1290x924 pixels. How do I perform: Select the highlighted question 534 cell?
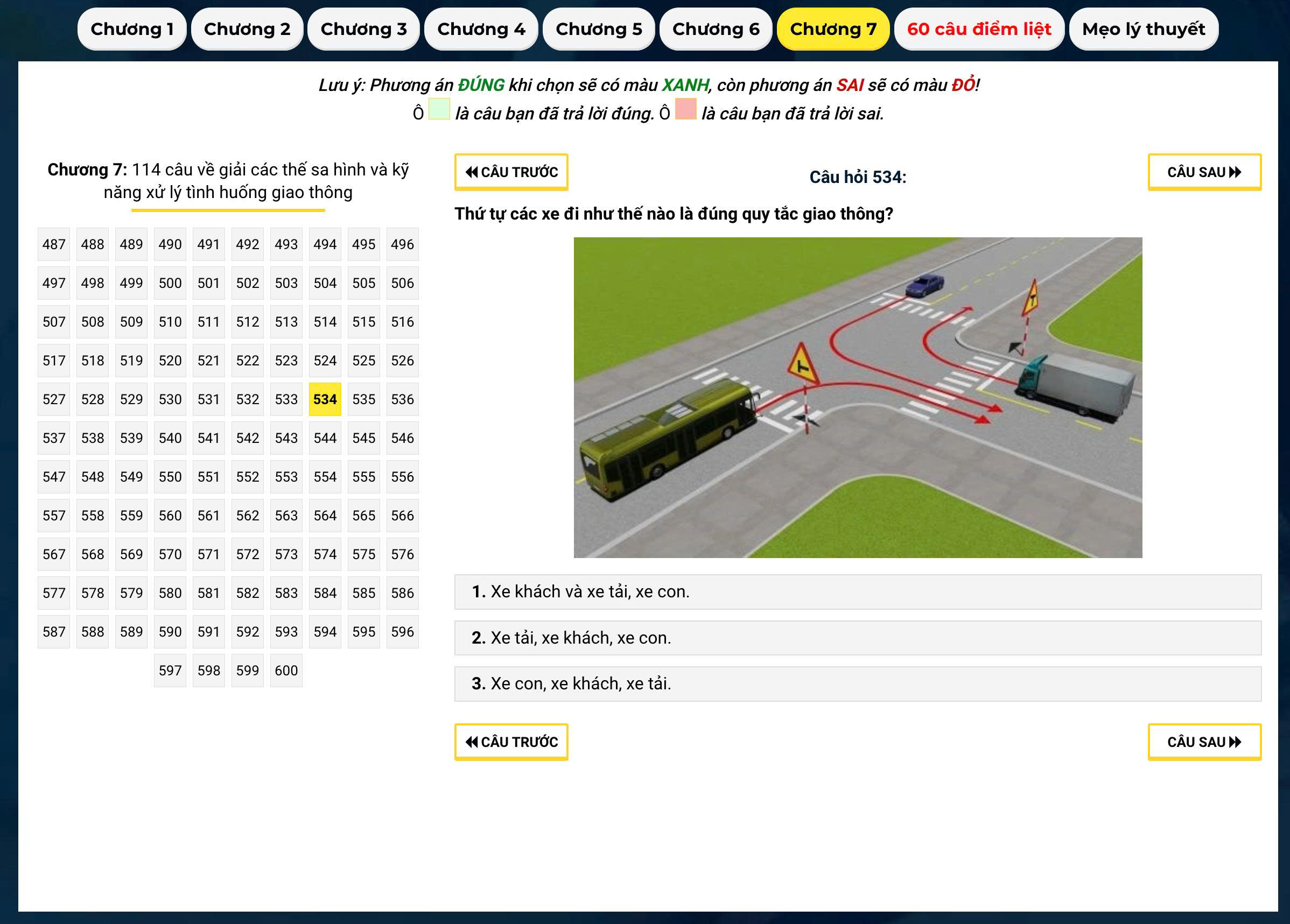325,399
